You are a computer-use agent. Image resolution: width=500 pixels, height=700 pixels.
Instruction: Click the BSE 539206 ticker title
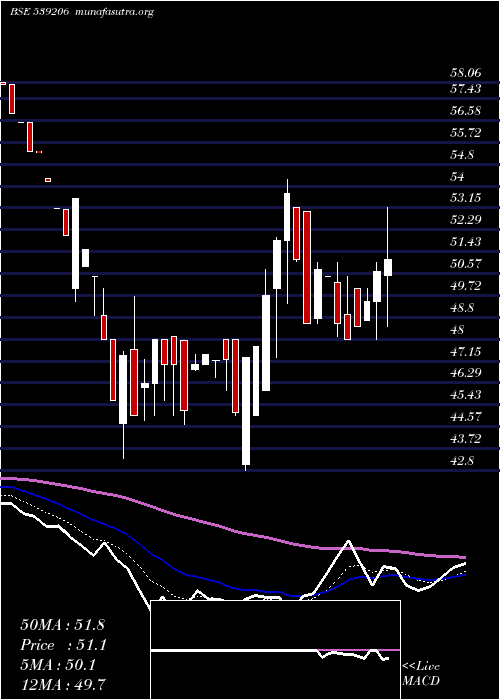39,12
